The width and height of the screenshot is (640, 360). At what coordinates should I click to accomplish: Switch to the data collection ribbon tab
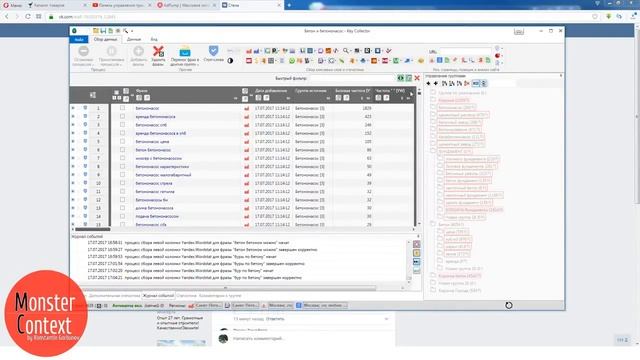click(105, 40)
